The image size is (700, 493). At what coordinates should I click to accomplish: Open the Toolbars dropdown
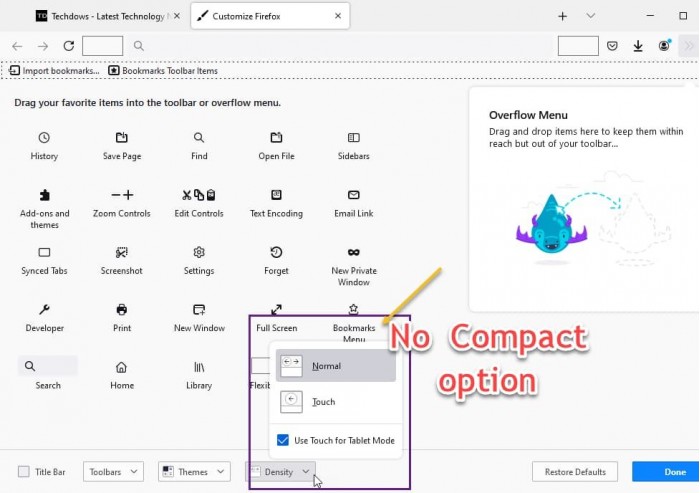[113, 472]
